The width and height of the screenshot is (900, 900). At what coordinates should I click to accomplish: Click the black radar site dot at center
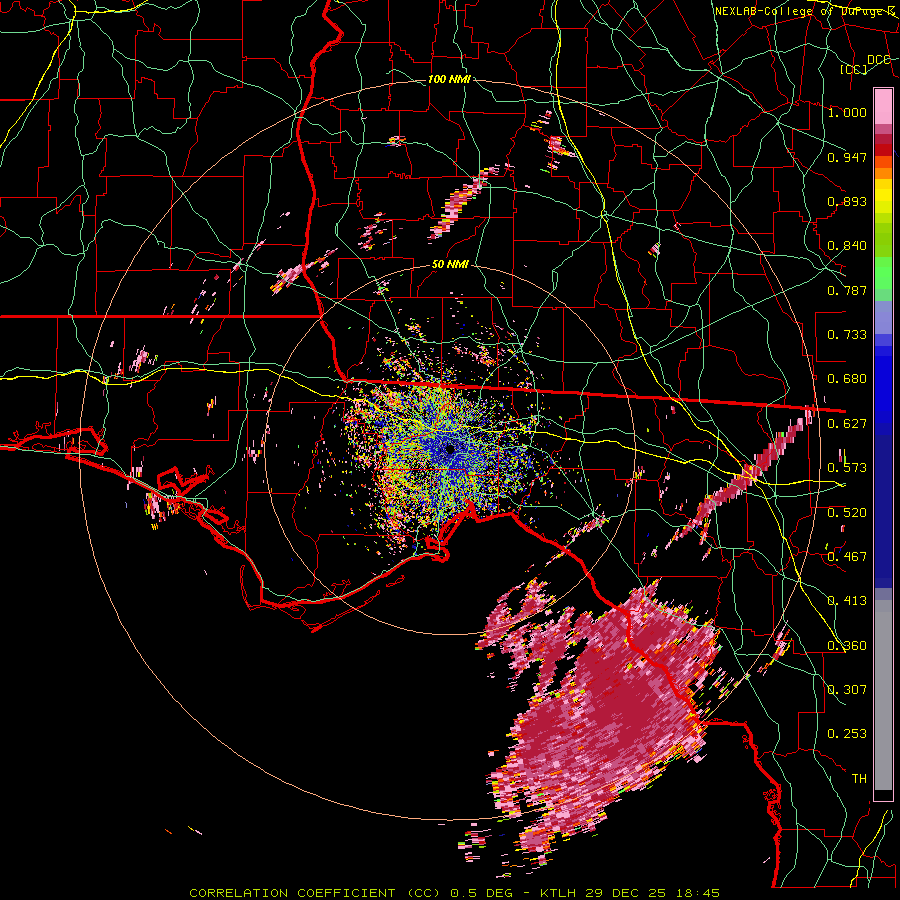click(x=450, y=449)
